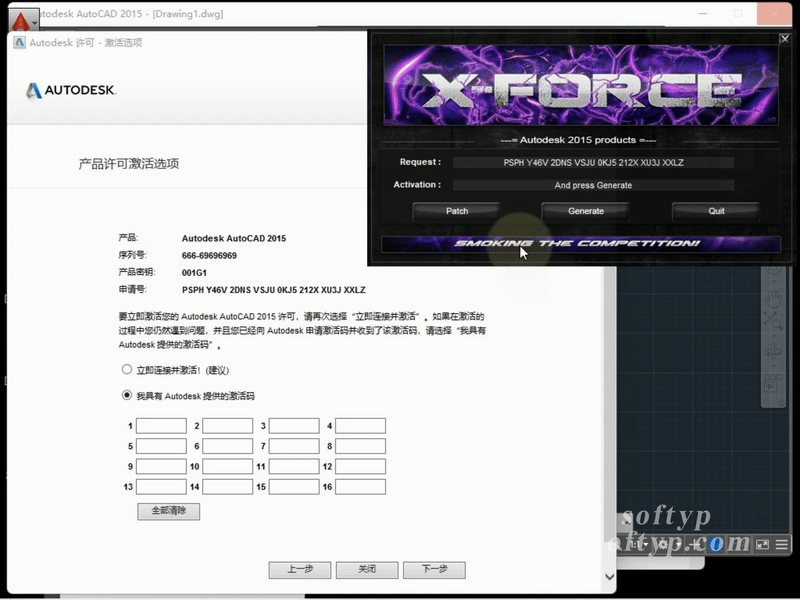Click the 'Autodesk 2015 products' label

(578, 140)
